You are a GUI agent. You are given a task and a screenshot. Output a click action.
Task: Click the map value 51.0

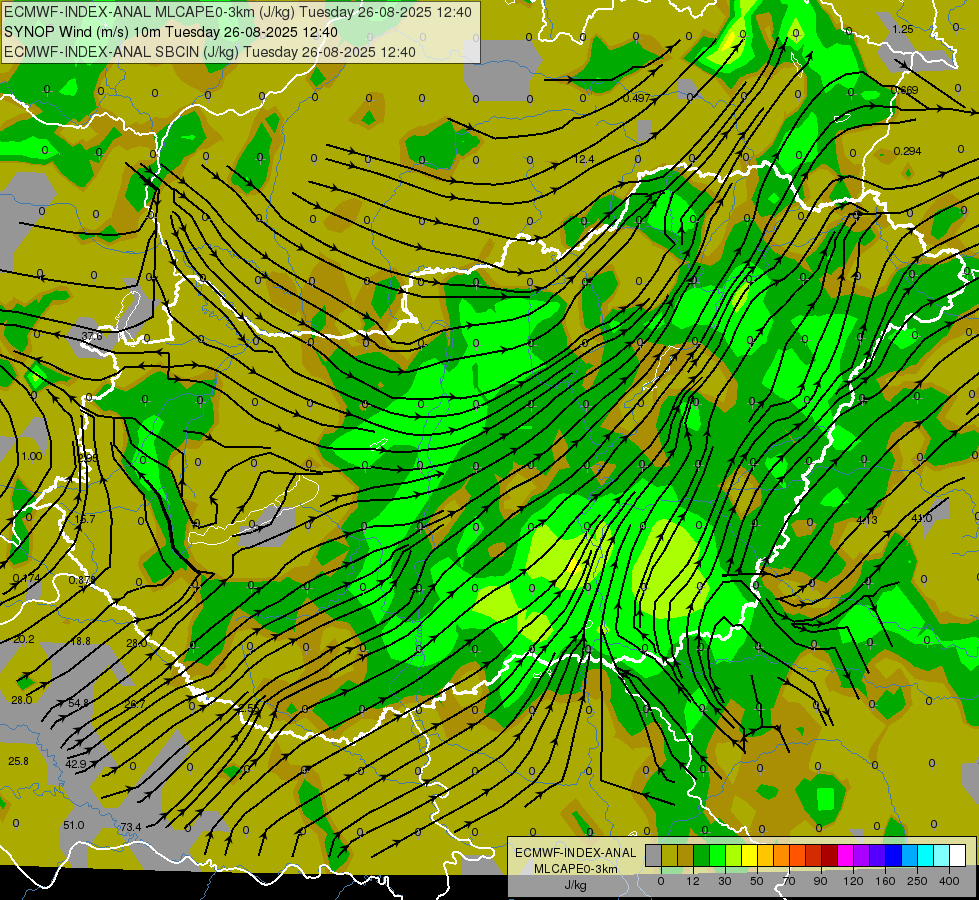[x=74, y=825]
